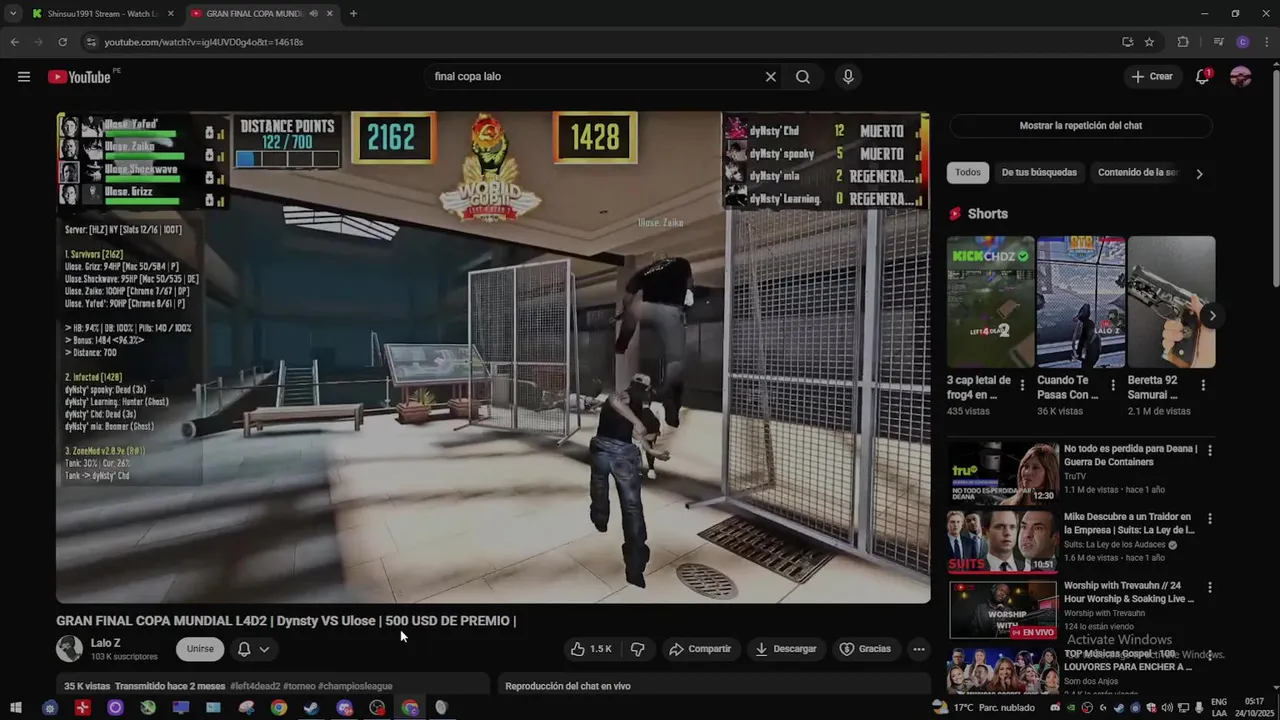Open options for 'No todo es perdida' video
Image resolution: width=1280 pixels, height=720 pixels.
tap(1209, 451)
